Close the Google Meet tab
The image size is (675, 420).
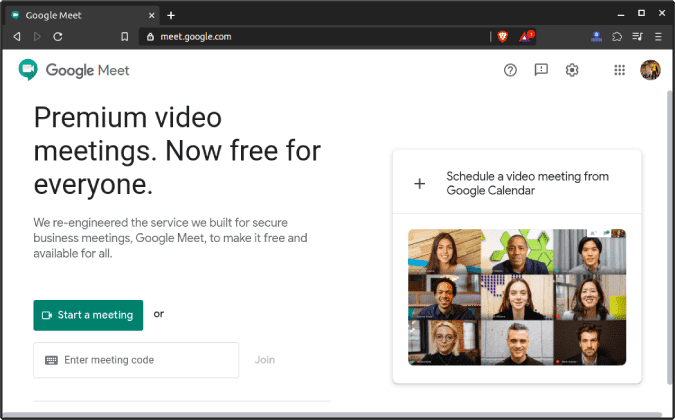[x=152, y=15]
